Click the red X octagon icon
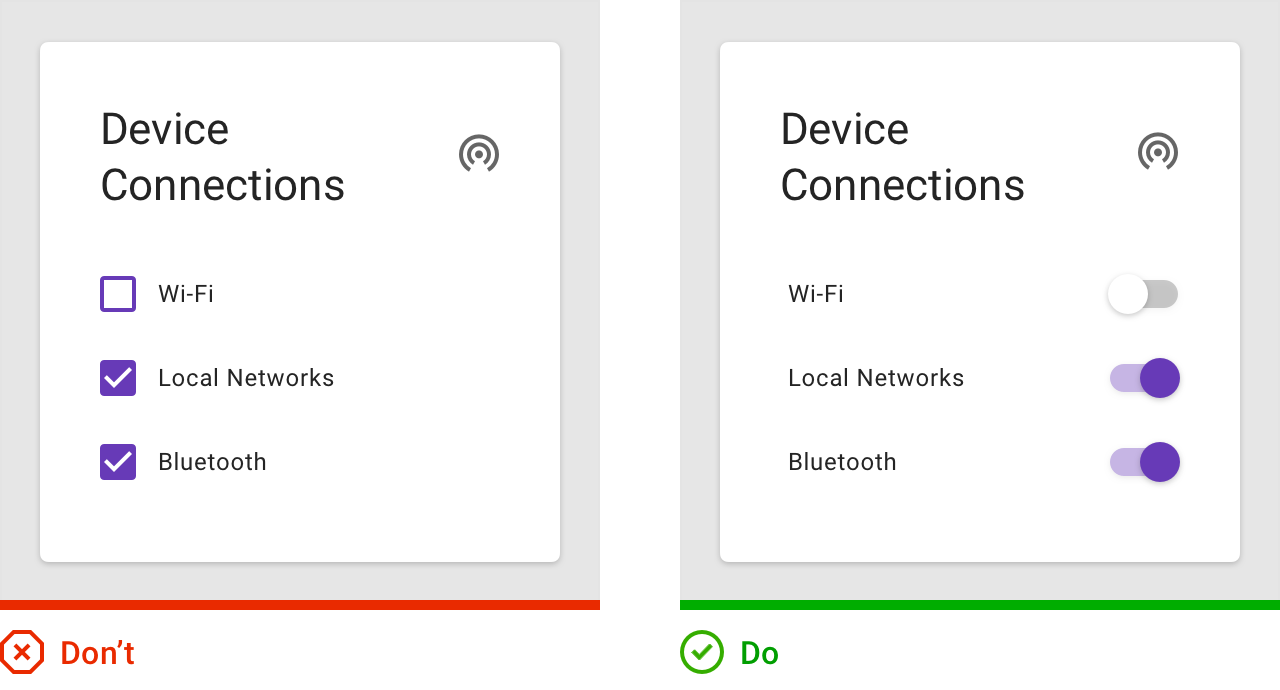This screenshot has width=1280, height=690. point(22,653)
